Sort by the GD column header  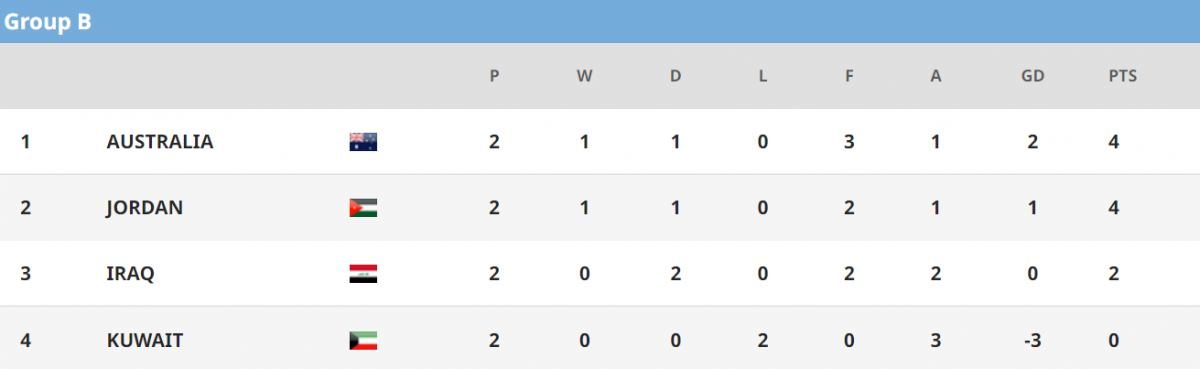point(1032,76)
